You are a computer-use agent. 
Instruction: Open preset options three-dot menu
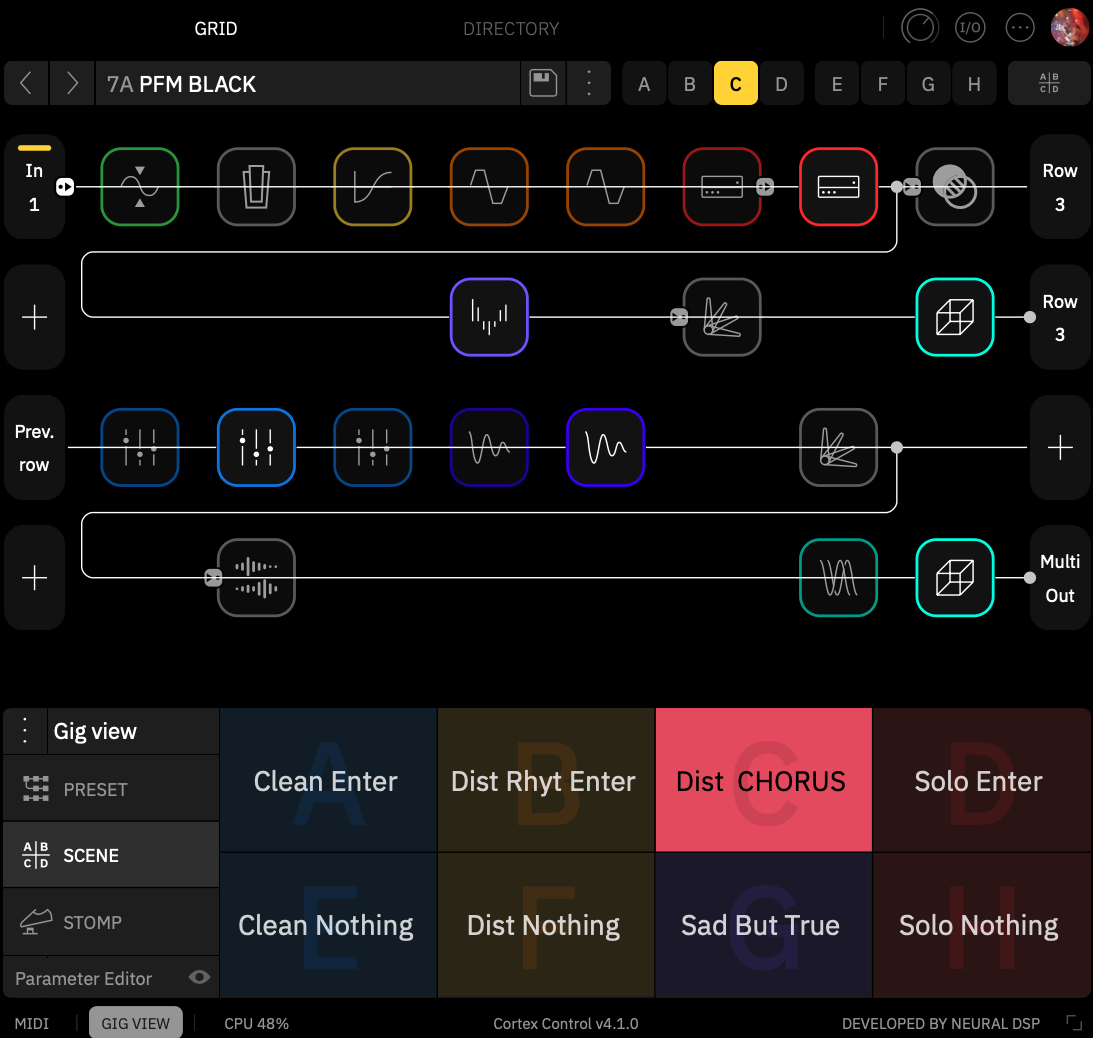tap(589, 83)
